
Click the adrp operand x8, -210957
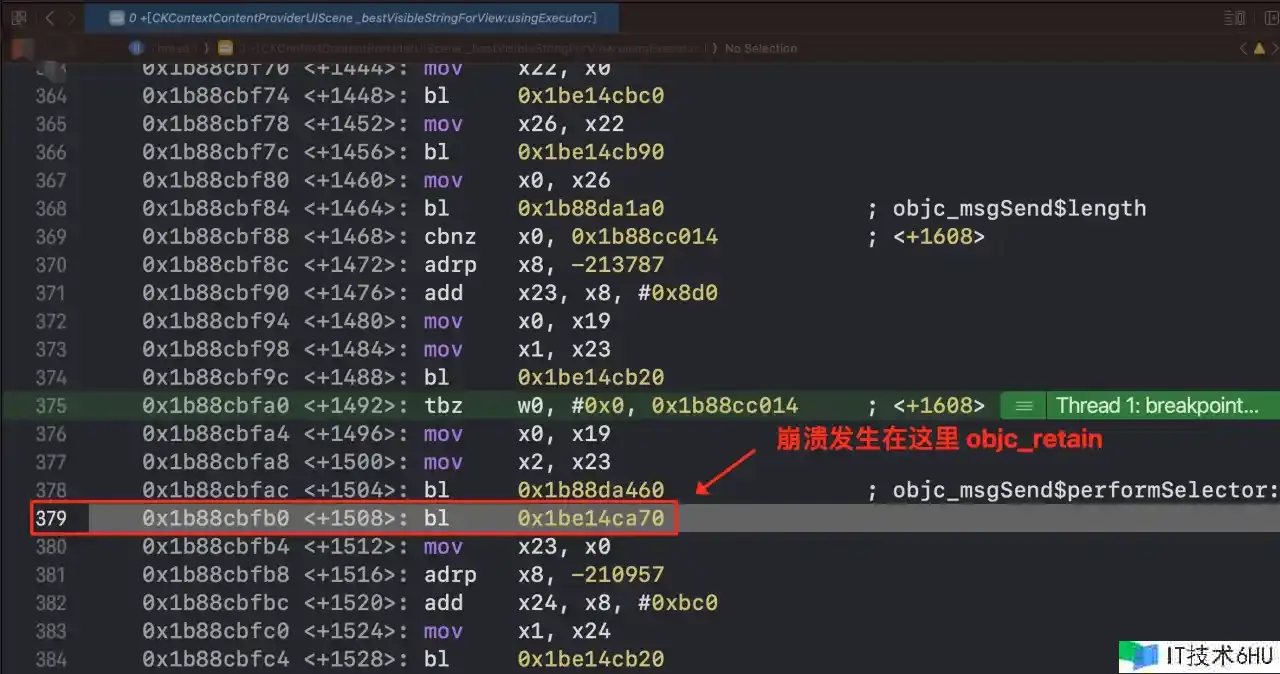pyautogui.click(x=591, y=575)
